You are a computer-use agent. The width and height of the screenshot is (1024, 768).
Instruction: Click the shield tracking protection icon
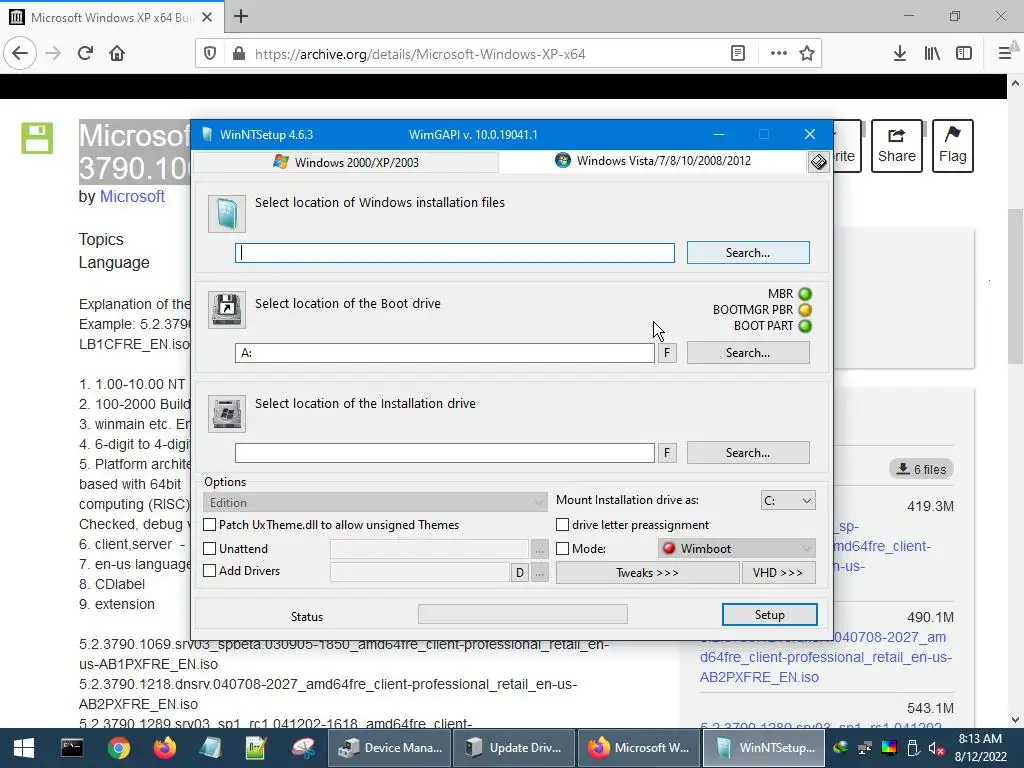click(x=210, y=54)
